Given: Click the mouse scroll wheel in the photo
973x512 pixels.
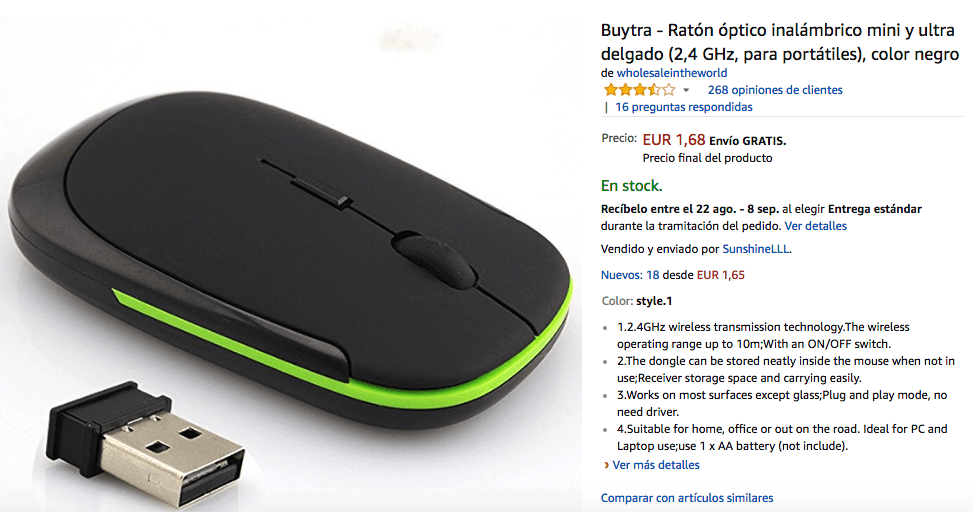Looking at the screenshot, I should click(x=433, y=259).
